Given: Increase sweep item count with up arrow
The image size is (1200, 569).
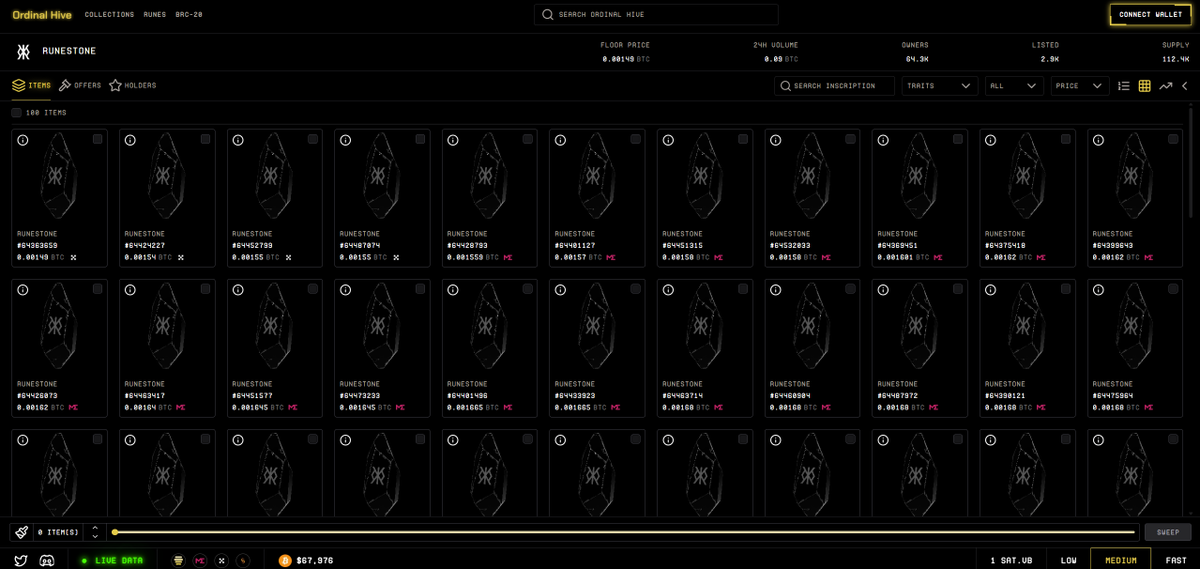Looking at the screenshot, I should (95, 528).
